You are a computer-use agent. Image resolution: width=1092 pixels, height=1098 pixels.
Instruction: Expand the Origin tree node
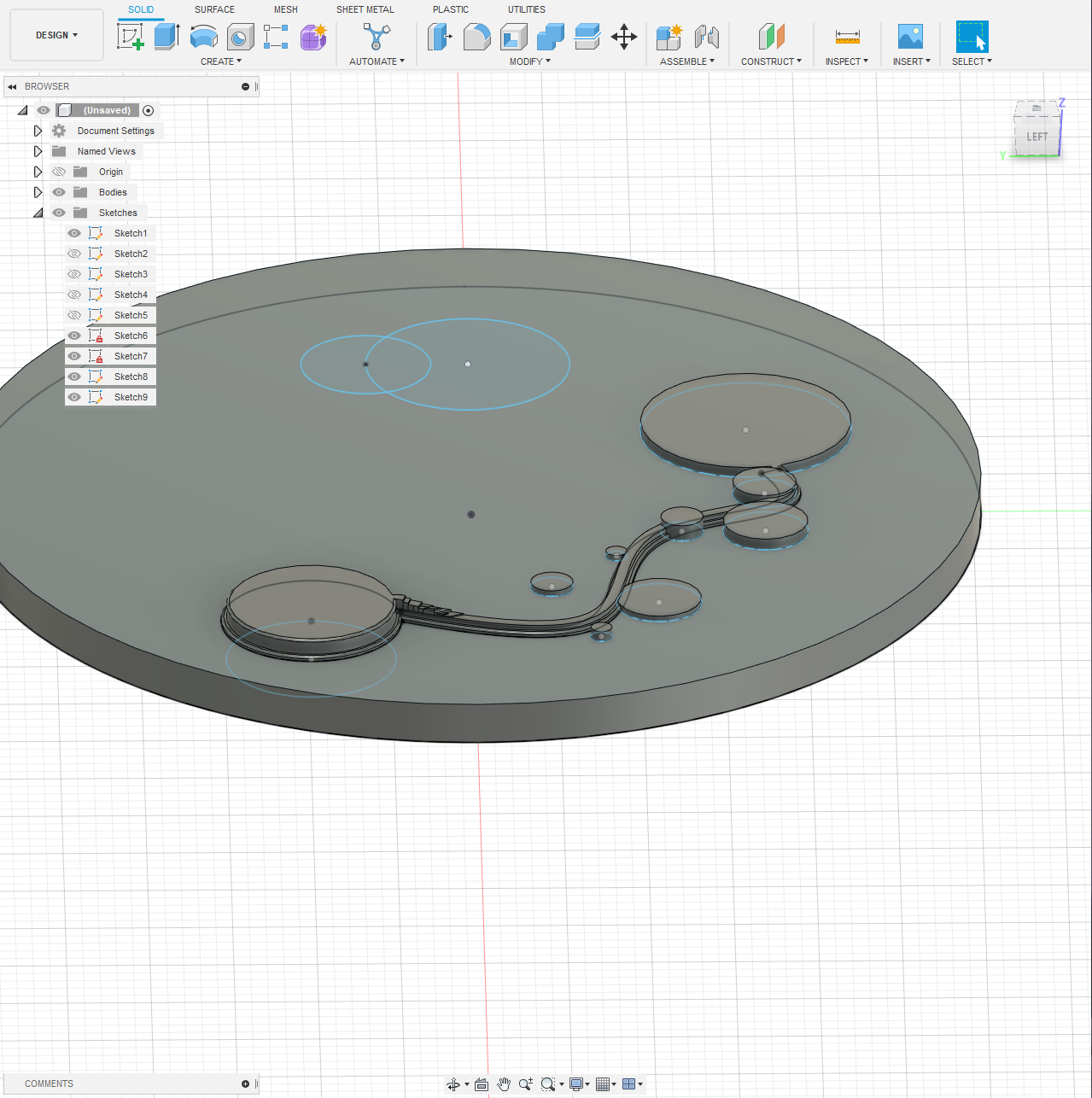pos(38,171)
